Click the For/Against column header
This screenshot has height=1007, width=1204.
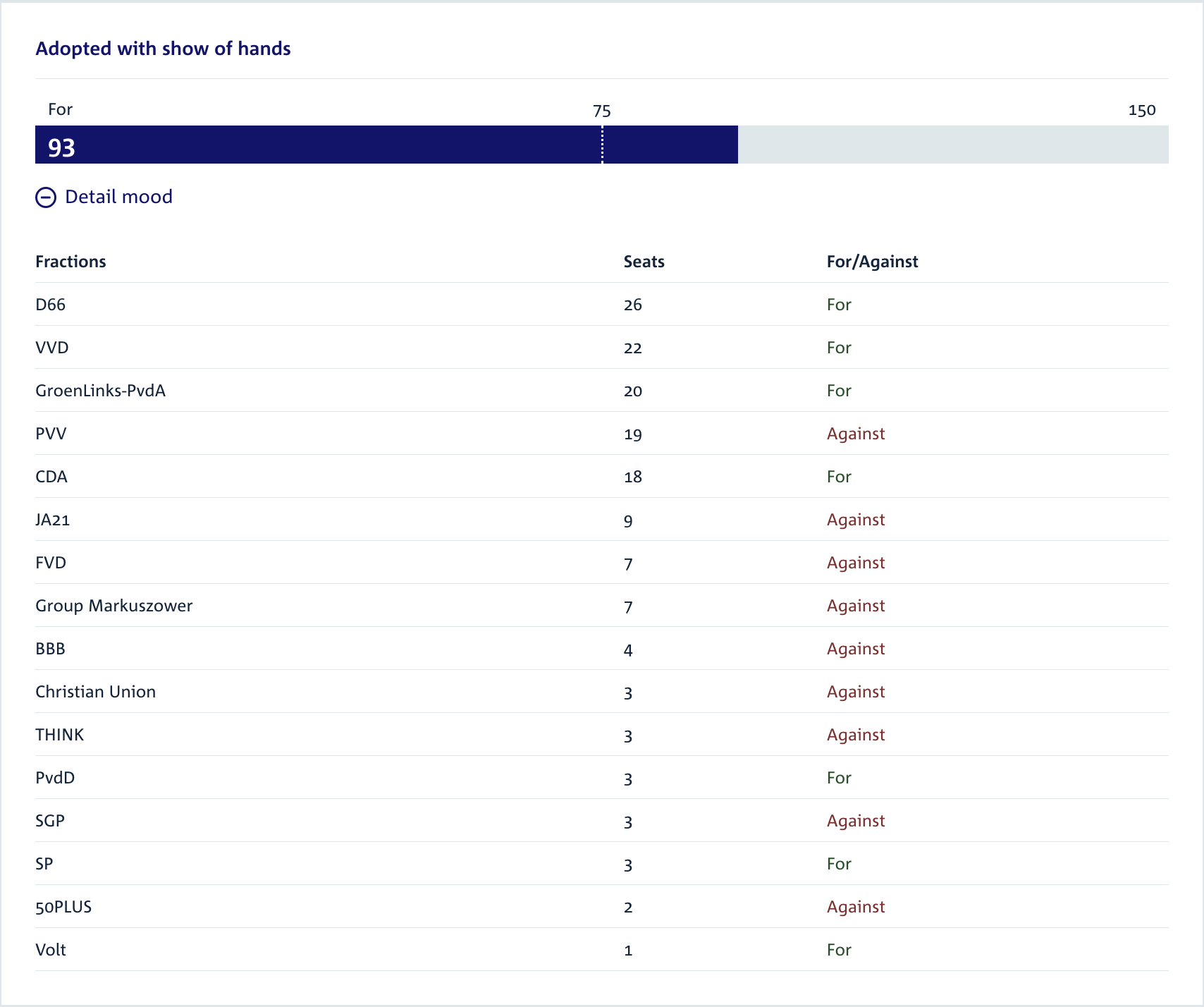pos(872,261)
